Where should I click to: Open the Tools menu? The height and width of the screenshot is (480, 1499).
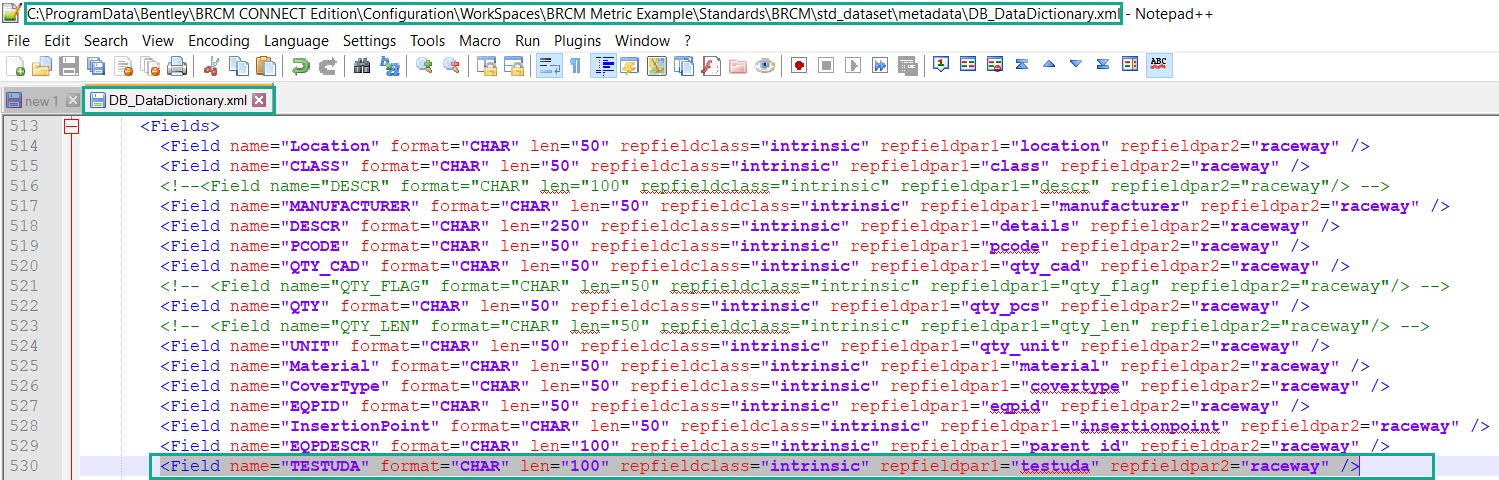428,41
